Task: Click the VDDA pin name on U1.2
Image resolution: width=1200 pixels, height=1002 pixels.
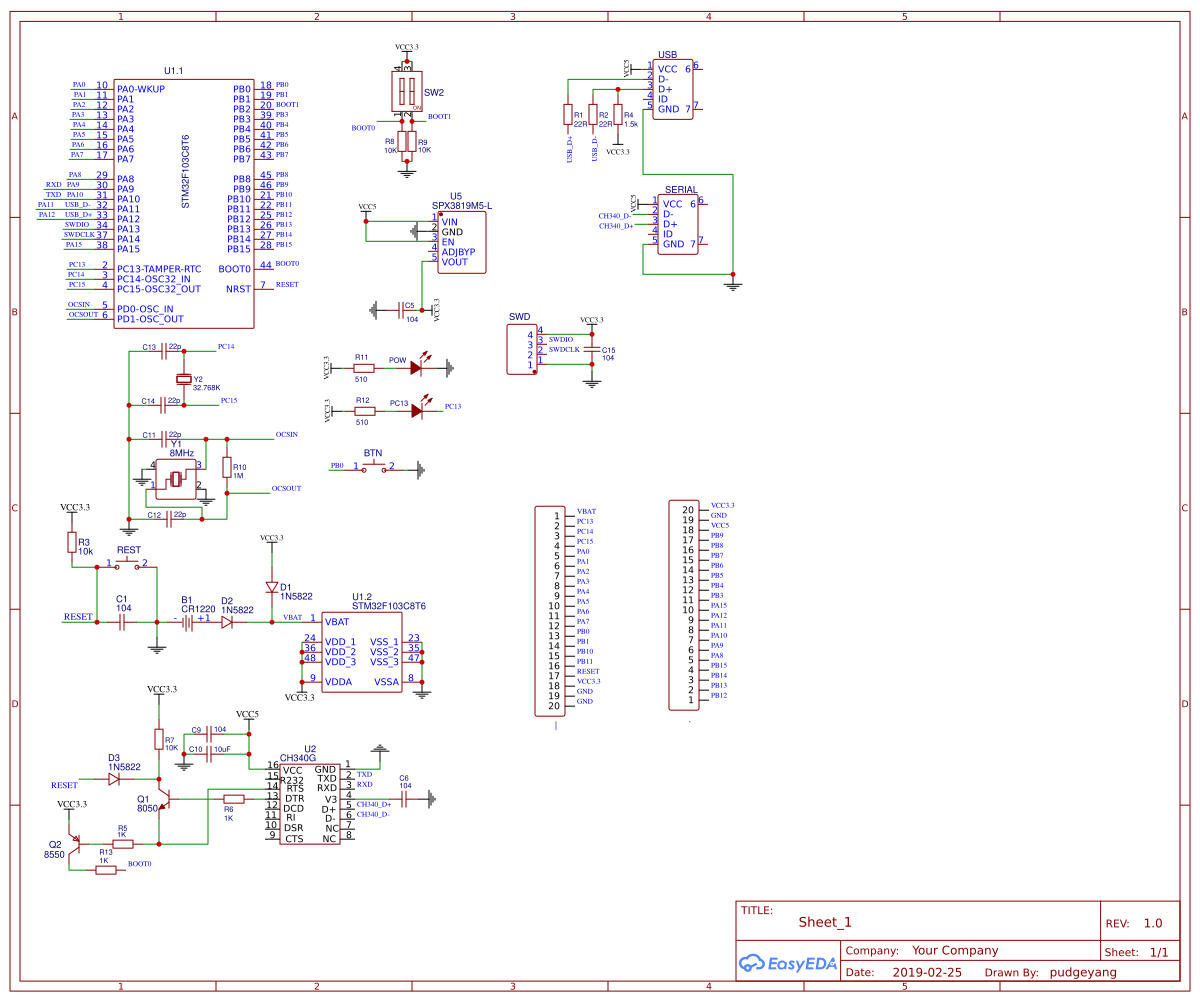Action: 338,682
